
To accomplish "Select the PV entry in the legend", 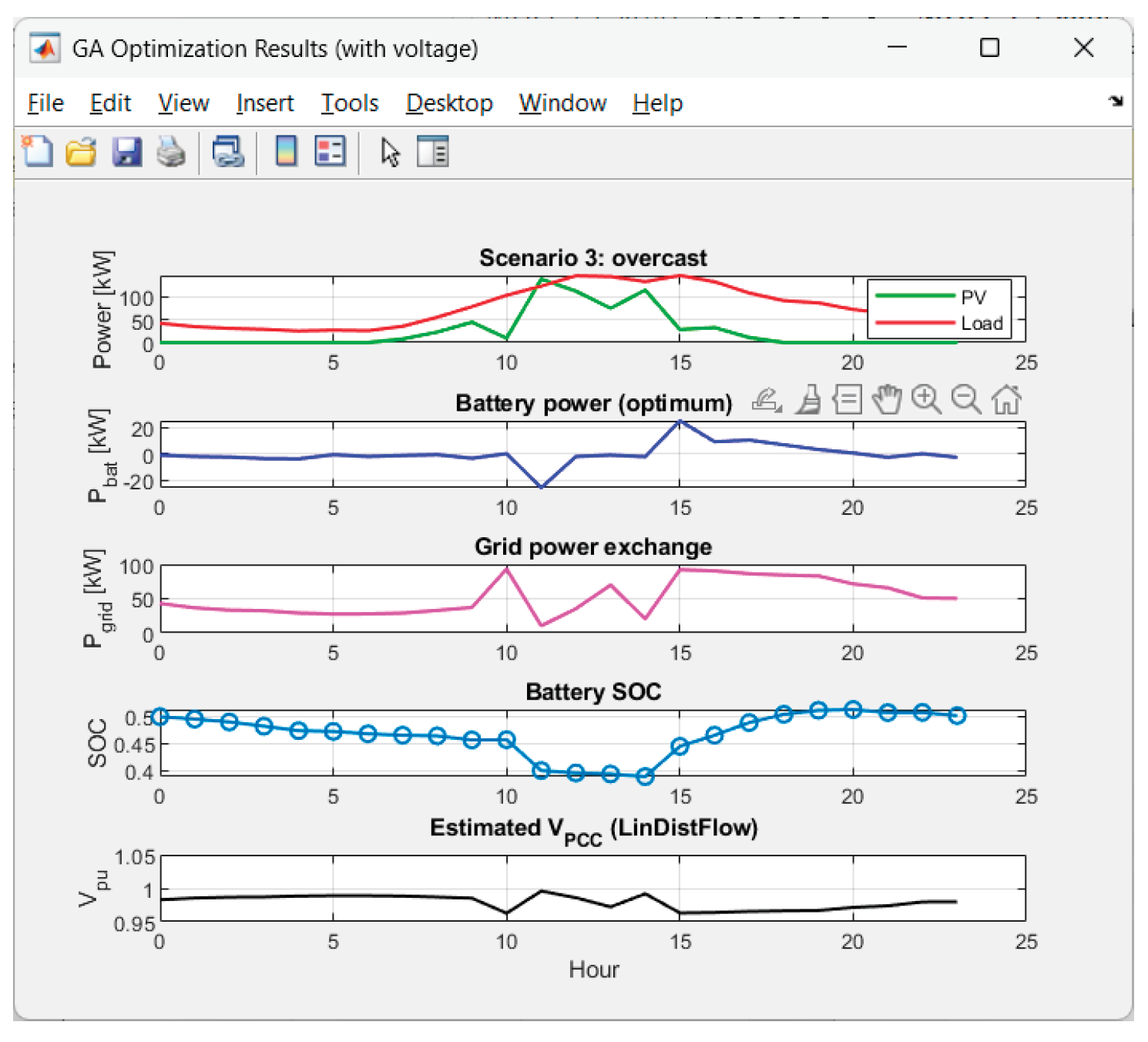I will (x=972, y=297).
